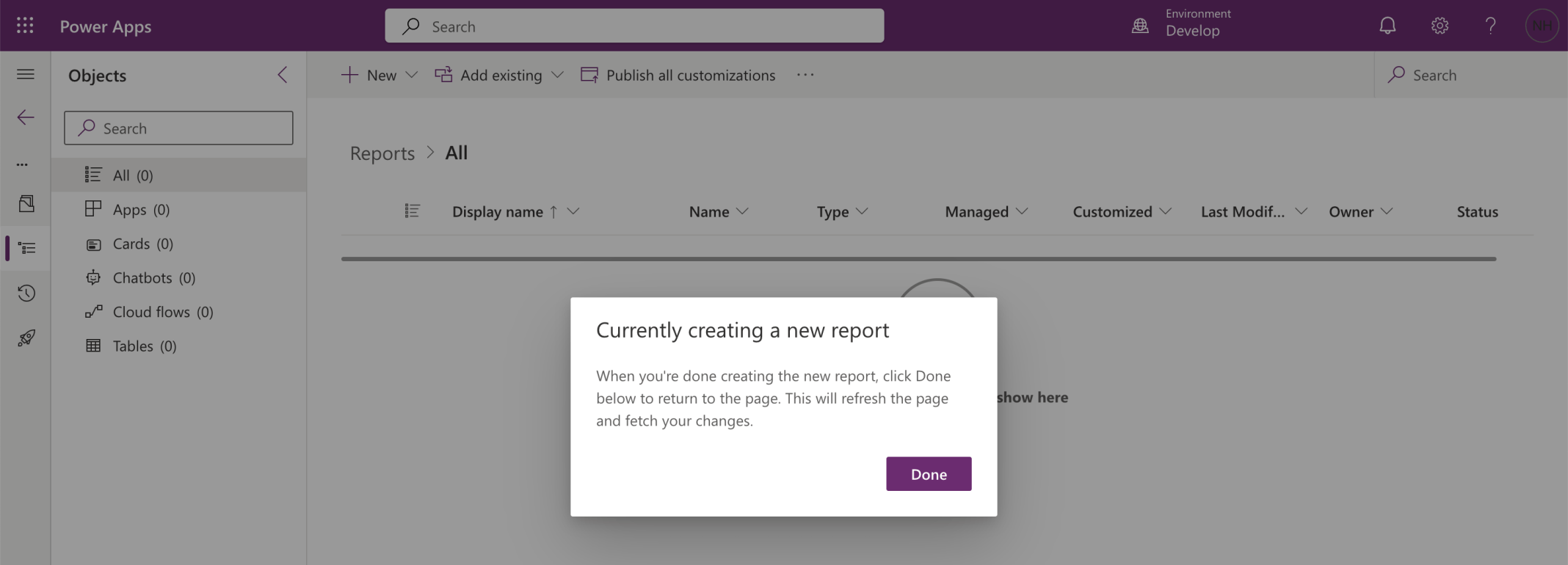Click the help question mark icon
Image resolution: width=1568 pixels, height=565 pixels.
[1490, 26]
